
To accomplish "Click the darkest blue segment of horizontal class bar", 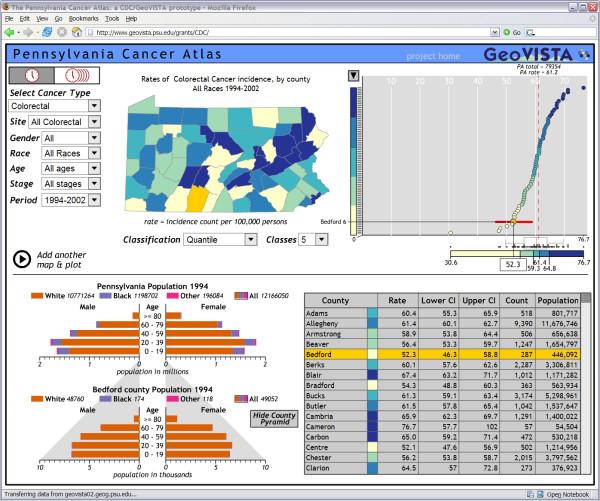I will (x=566, y=254).
